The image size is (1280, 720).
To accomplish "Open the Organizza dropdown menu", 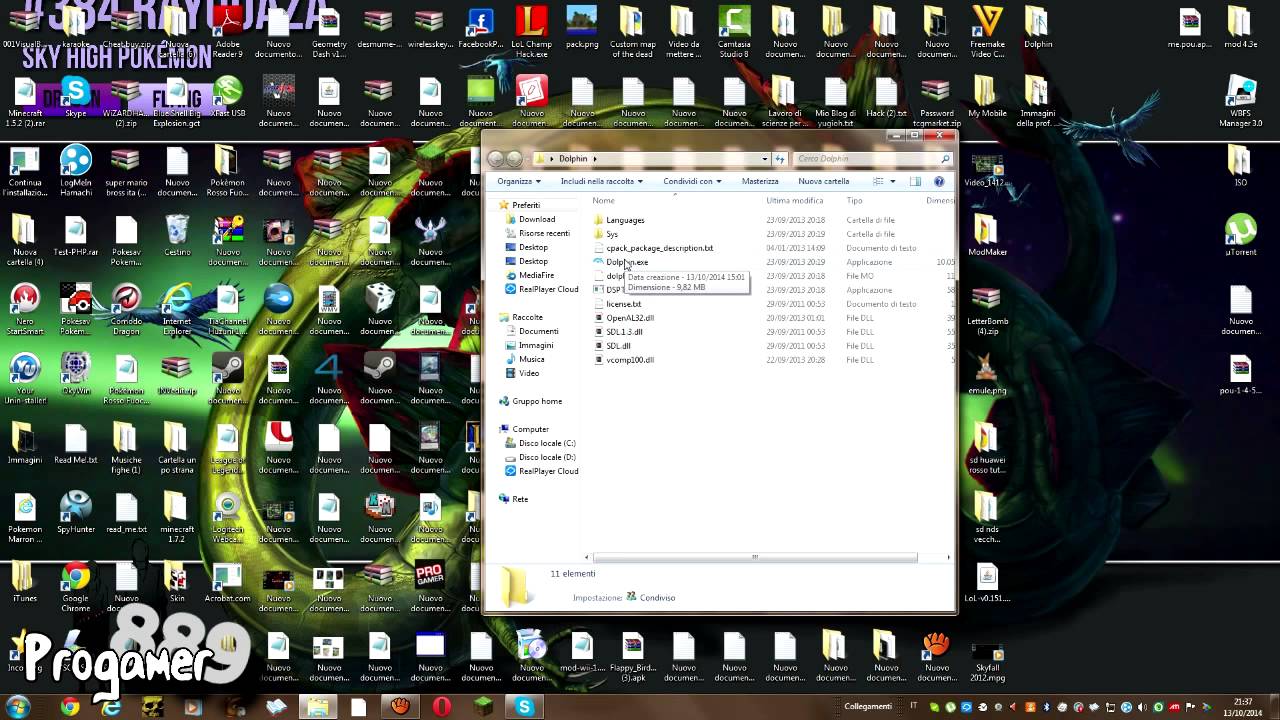I will [519, 181].
